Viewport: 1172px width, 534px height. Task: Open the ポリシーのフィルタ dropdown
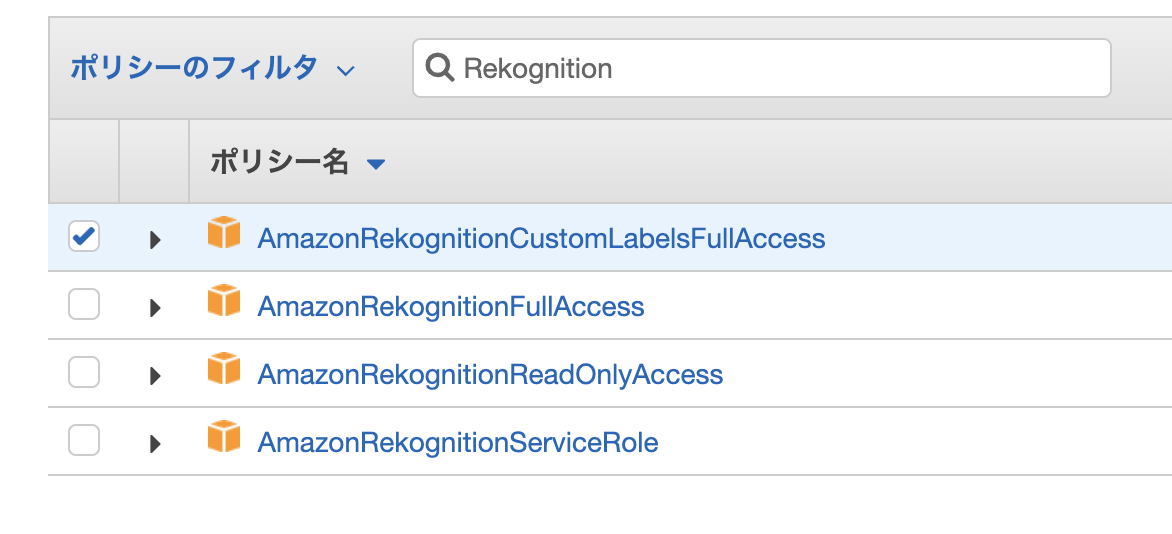(x=212, y=68)
